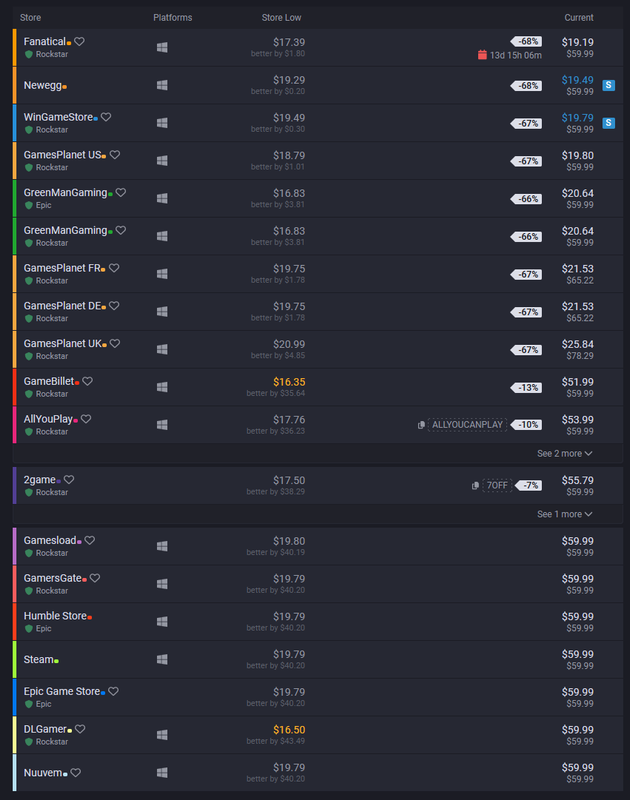Click the -13% discount tag for GameBillet

pos(526,388)
